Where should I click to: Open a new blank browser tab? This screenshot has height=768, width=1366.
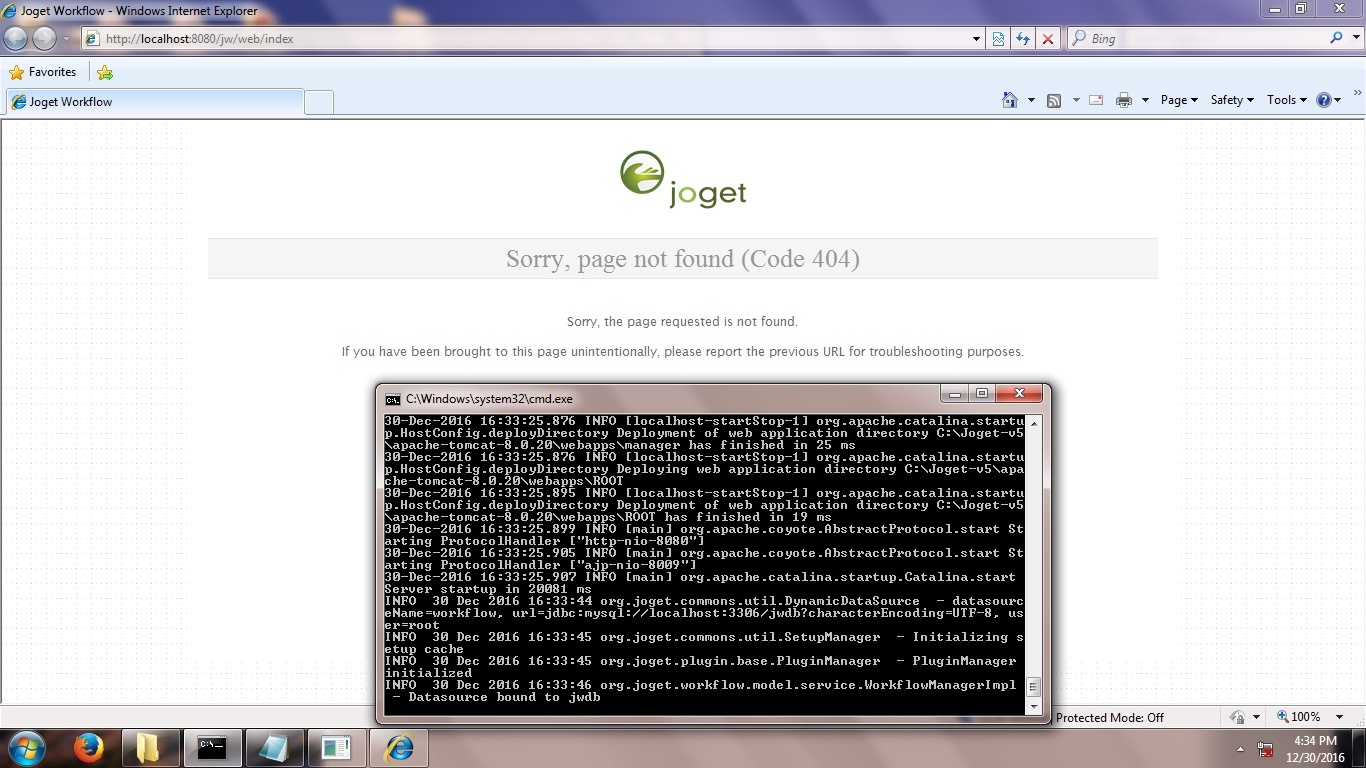coord(319,102)
